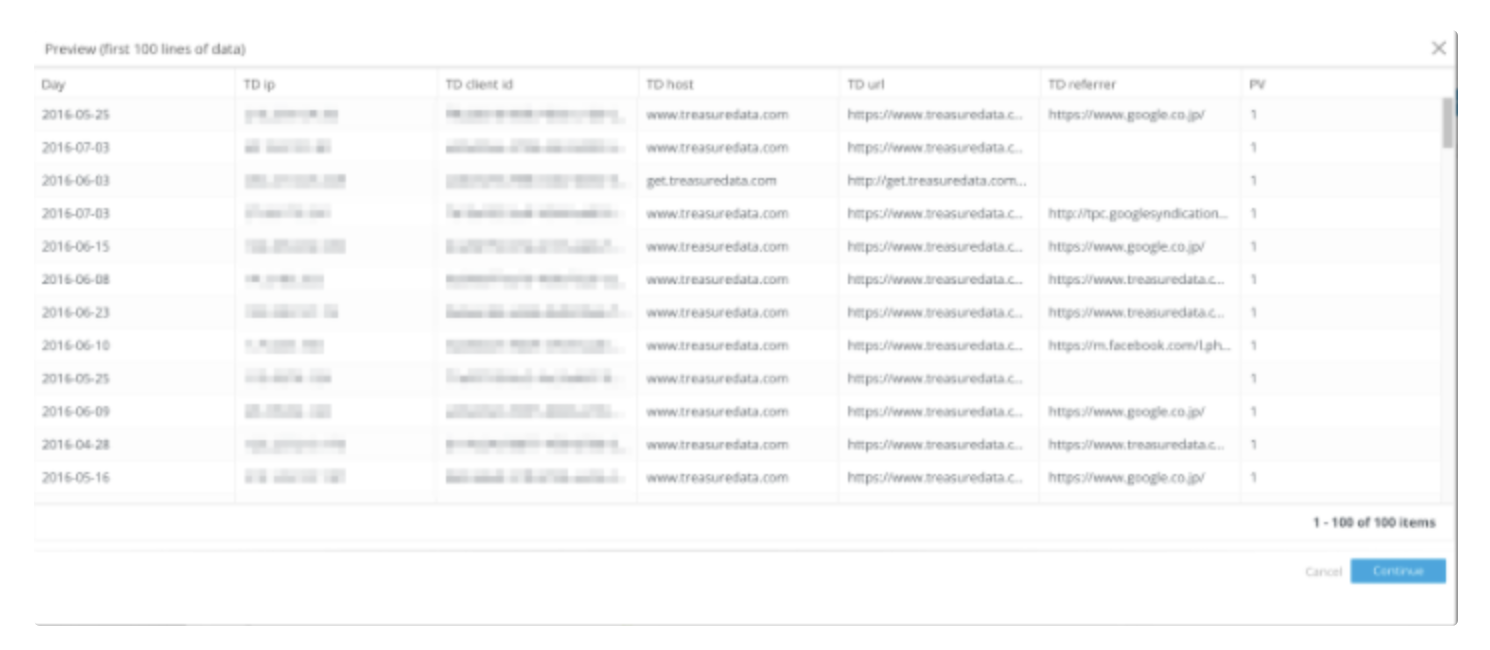Viewport: 1490px width, 650px height.
Task: Close the data preview dialog
Action: (x=1438, y=48)
